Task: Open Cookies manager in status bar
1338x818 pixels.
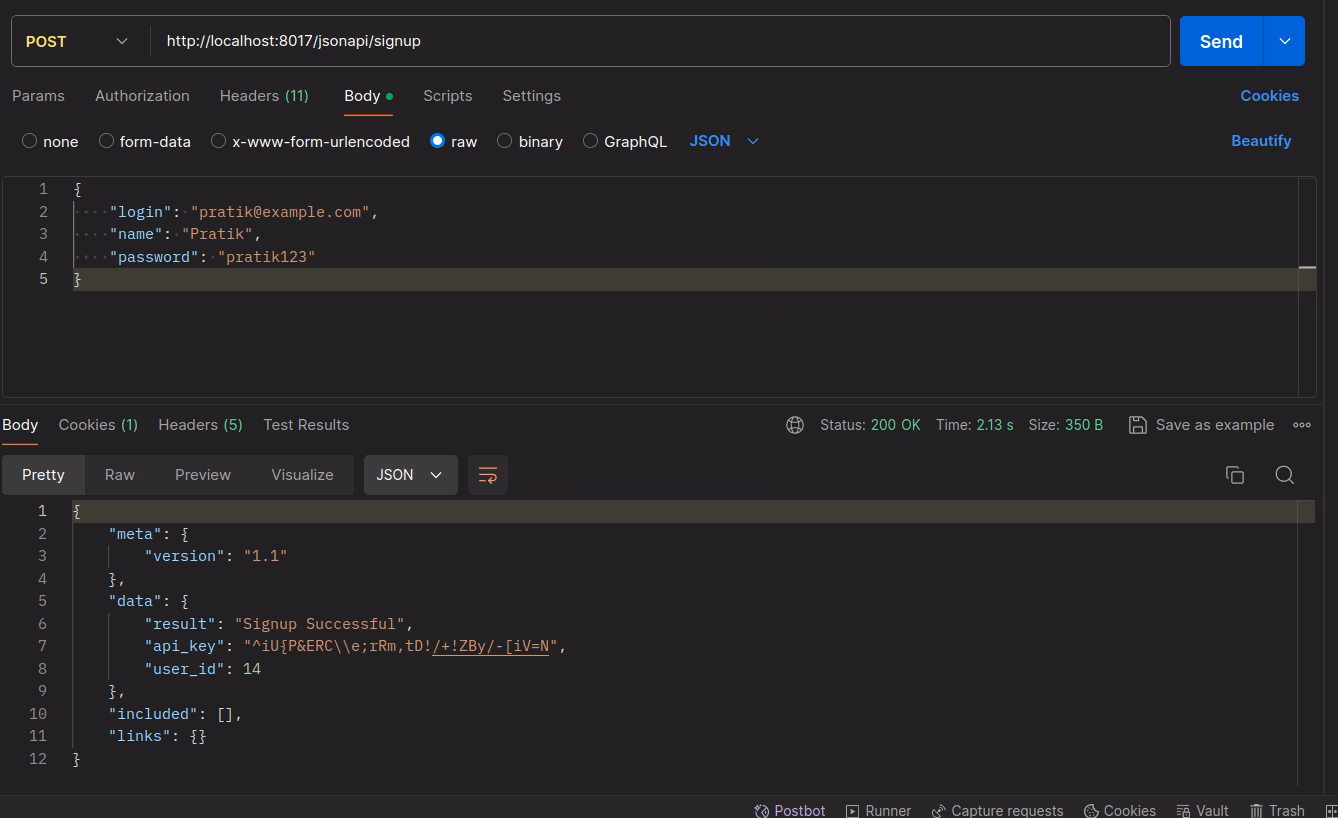Action: (x=1120, y=810)
